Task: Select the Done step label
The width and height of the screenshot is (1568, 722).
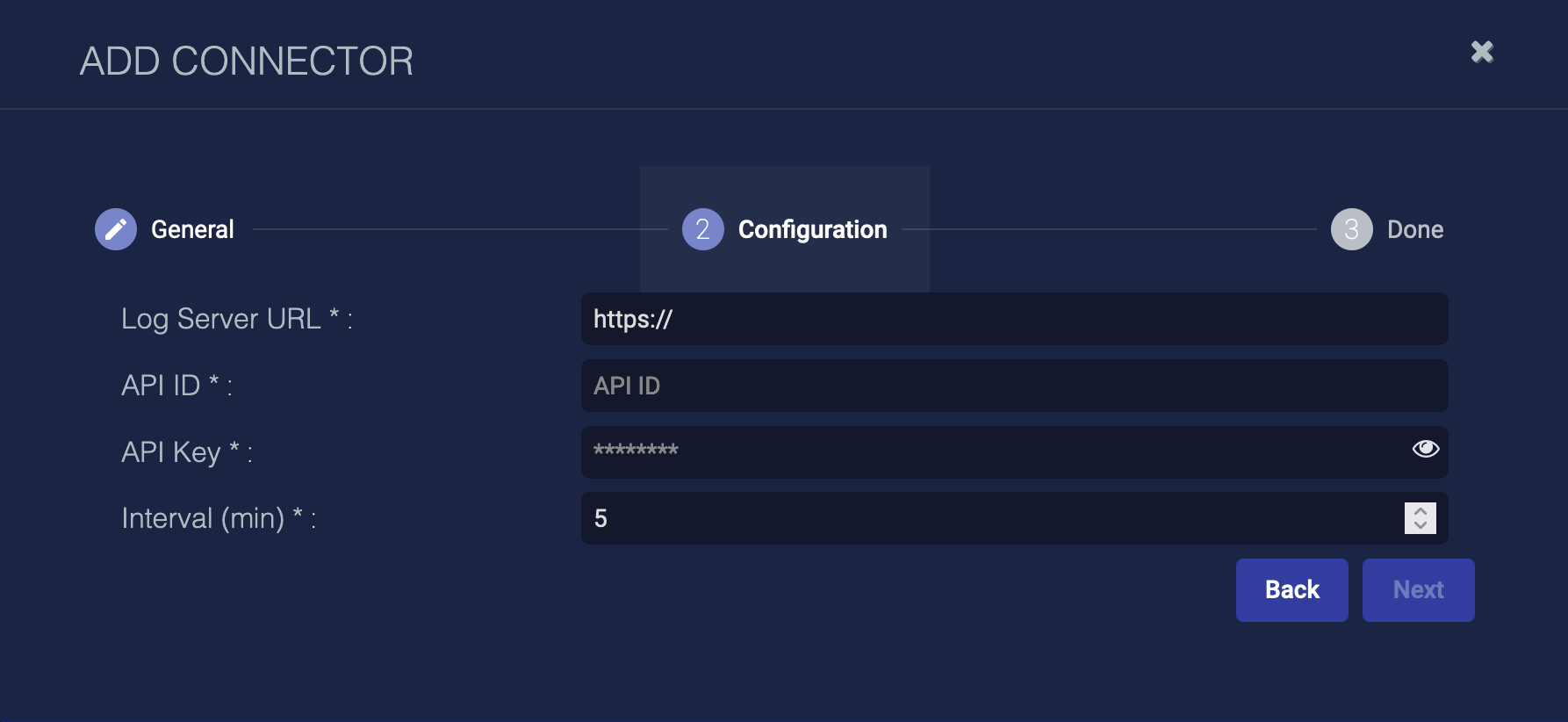Action: tap(1415, 229)
